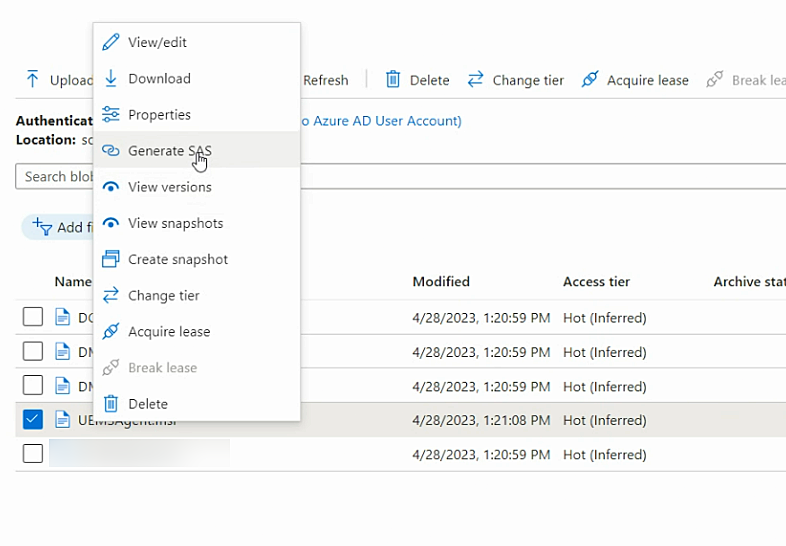
Task: Choose View snapshots from context menu
Action: (x=175, y=223)
